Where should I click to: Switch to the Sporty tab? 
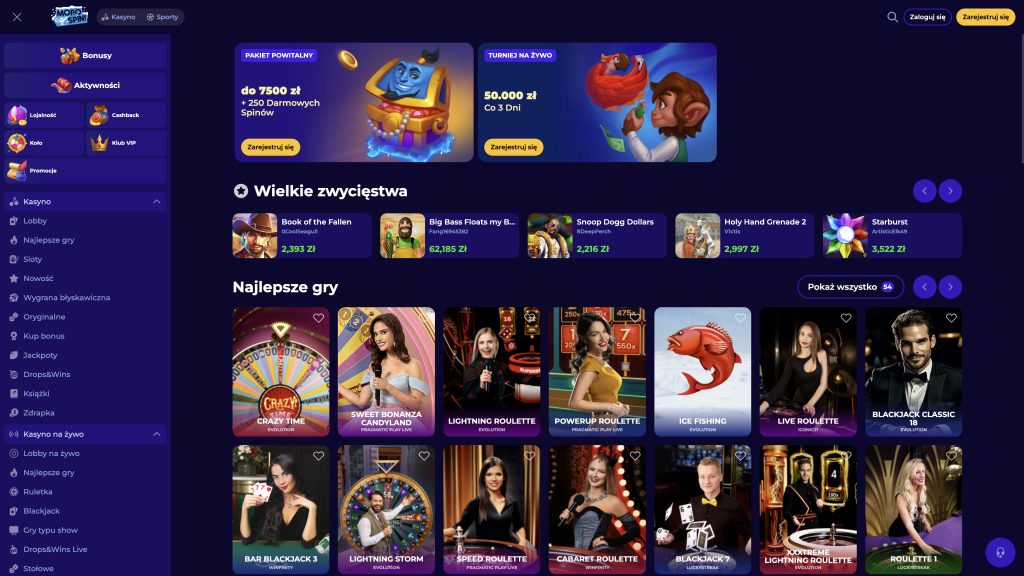coord(162,17)
